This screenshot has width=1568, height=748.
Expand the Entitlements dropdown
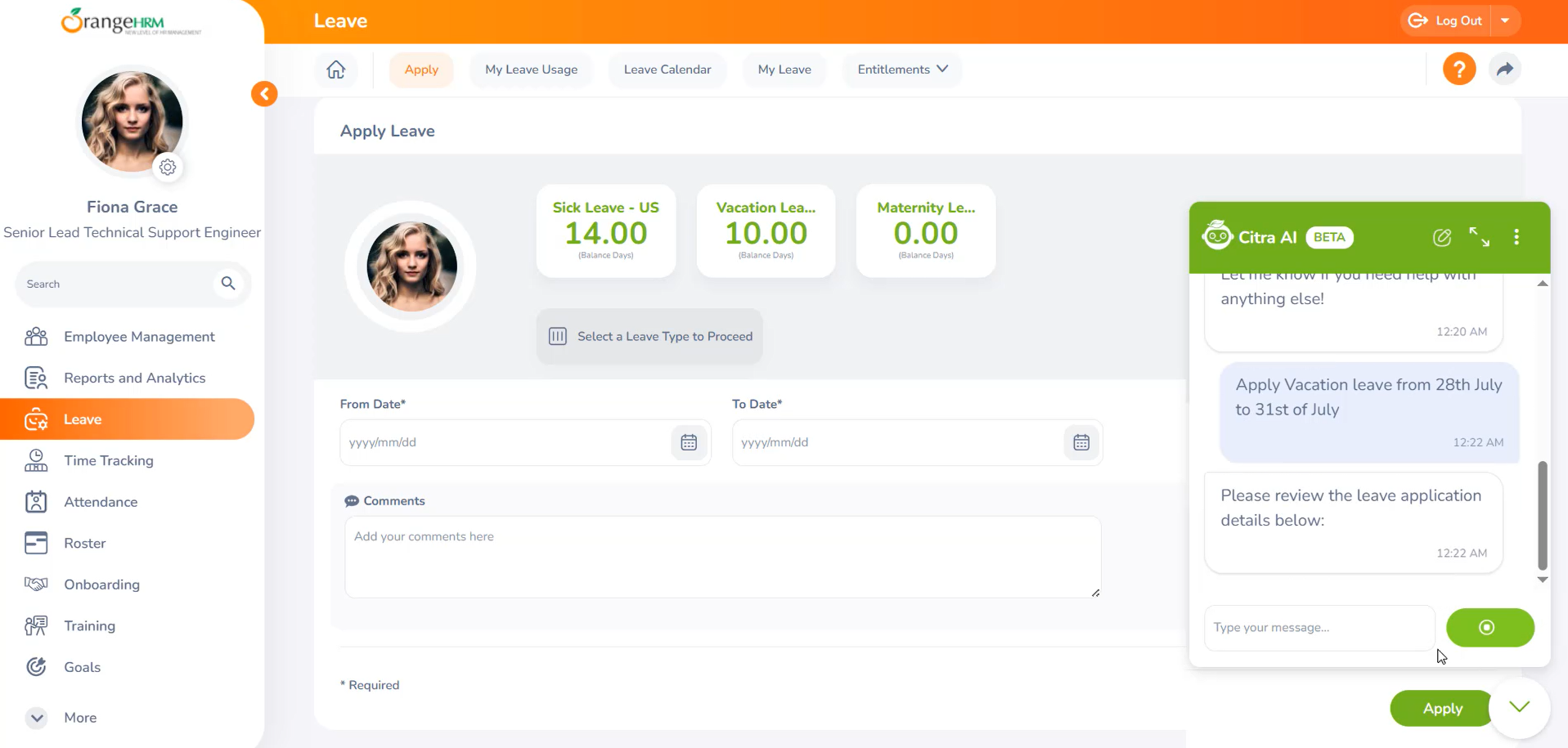pyautogui.click(x=902, y=69)
